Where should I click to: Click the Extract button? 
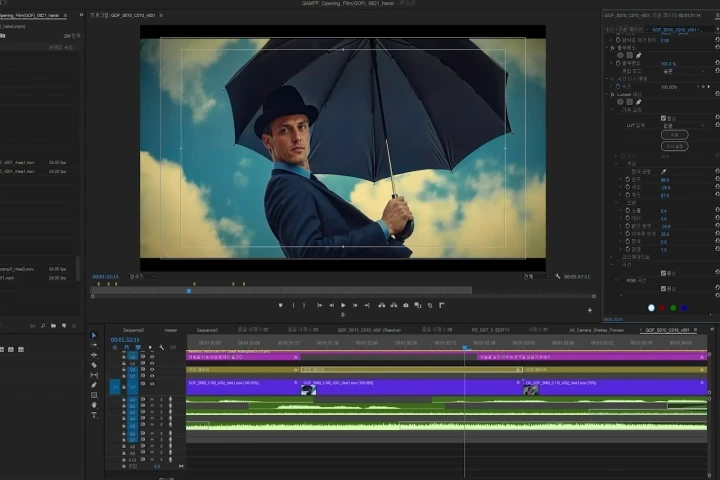click(x=394, y=305)
